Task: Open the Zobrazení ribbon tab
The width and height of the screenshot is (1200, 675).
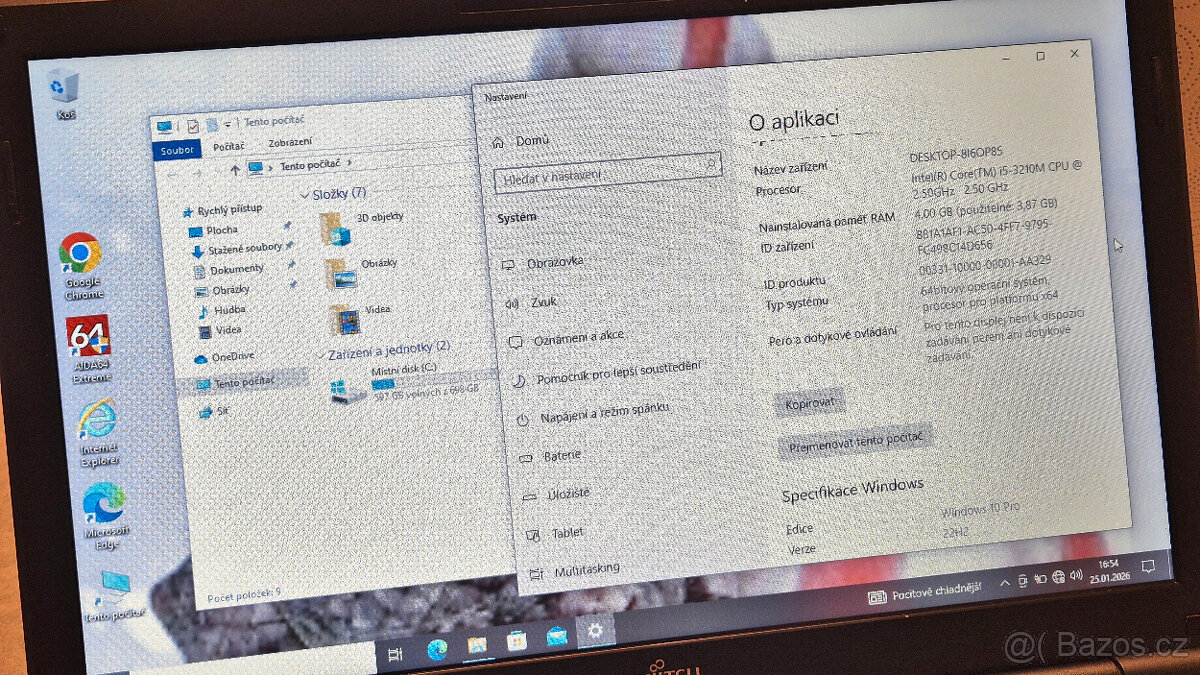Action: tap(289, 142)
